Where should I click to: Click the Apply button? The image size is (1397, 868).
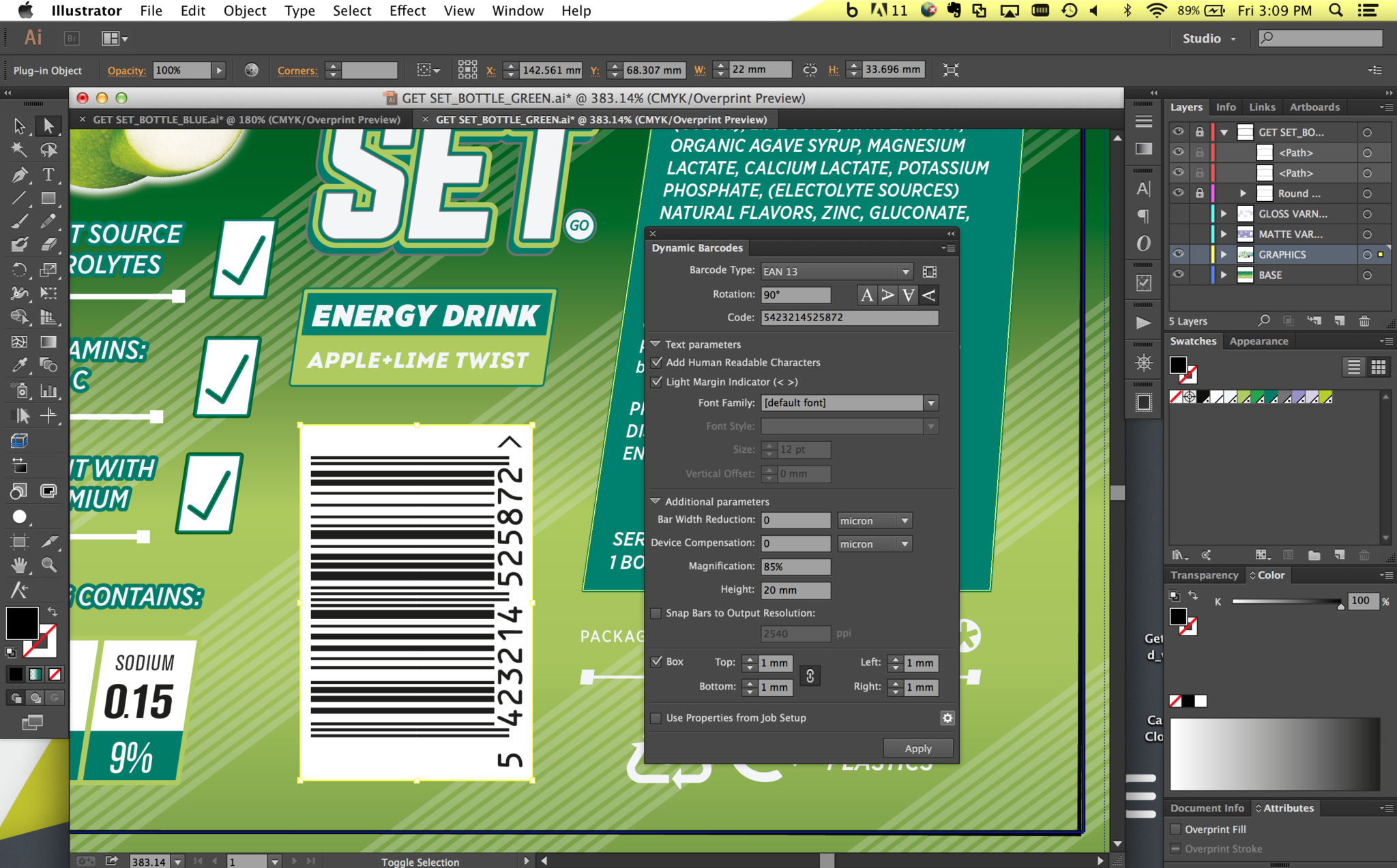pos(918,749)
